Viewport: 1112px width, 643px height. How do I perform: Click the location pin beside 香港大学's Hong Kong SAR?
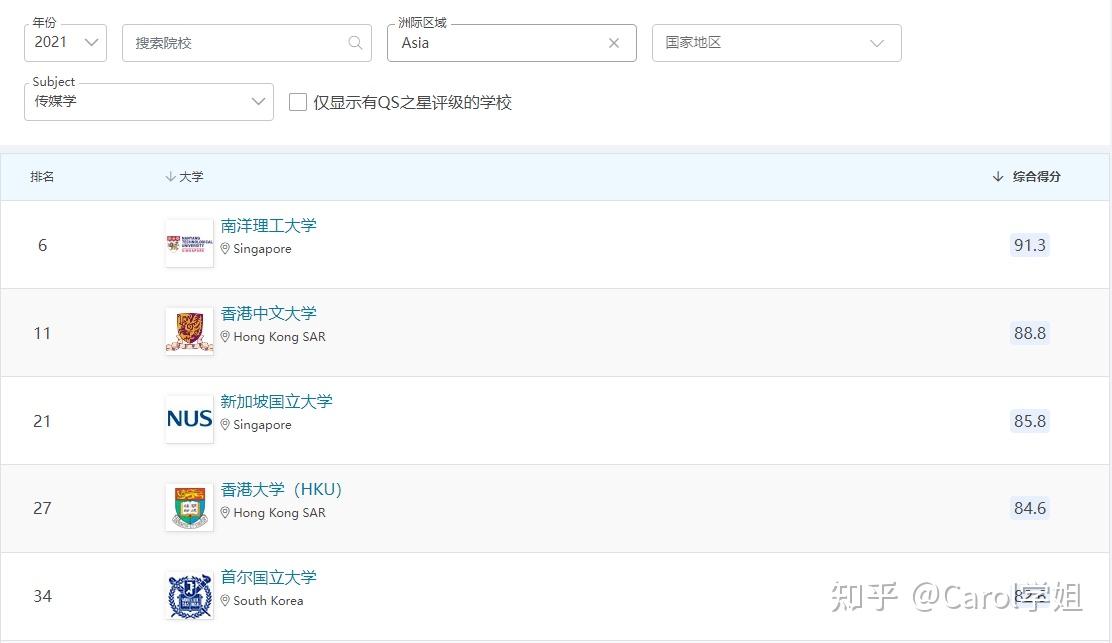point(225,513)
